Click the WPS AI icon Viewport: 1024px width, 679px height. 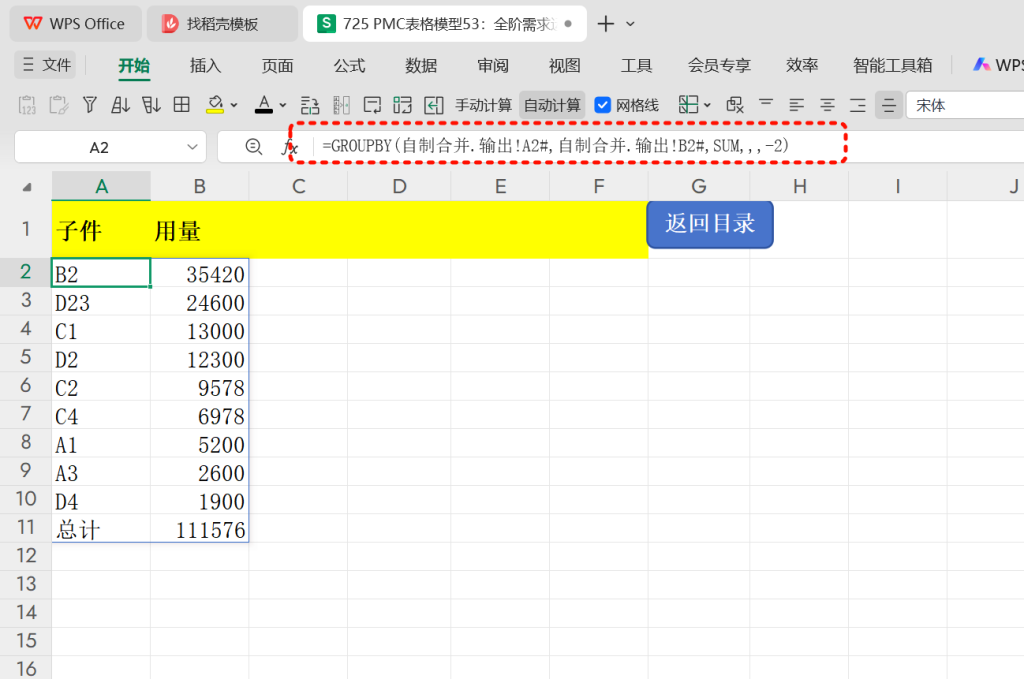pos(982,65)
